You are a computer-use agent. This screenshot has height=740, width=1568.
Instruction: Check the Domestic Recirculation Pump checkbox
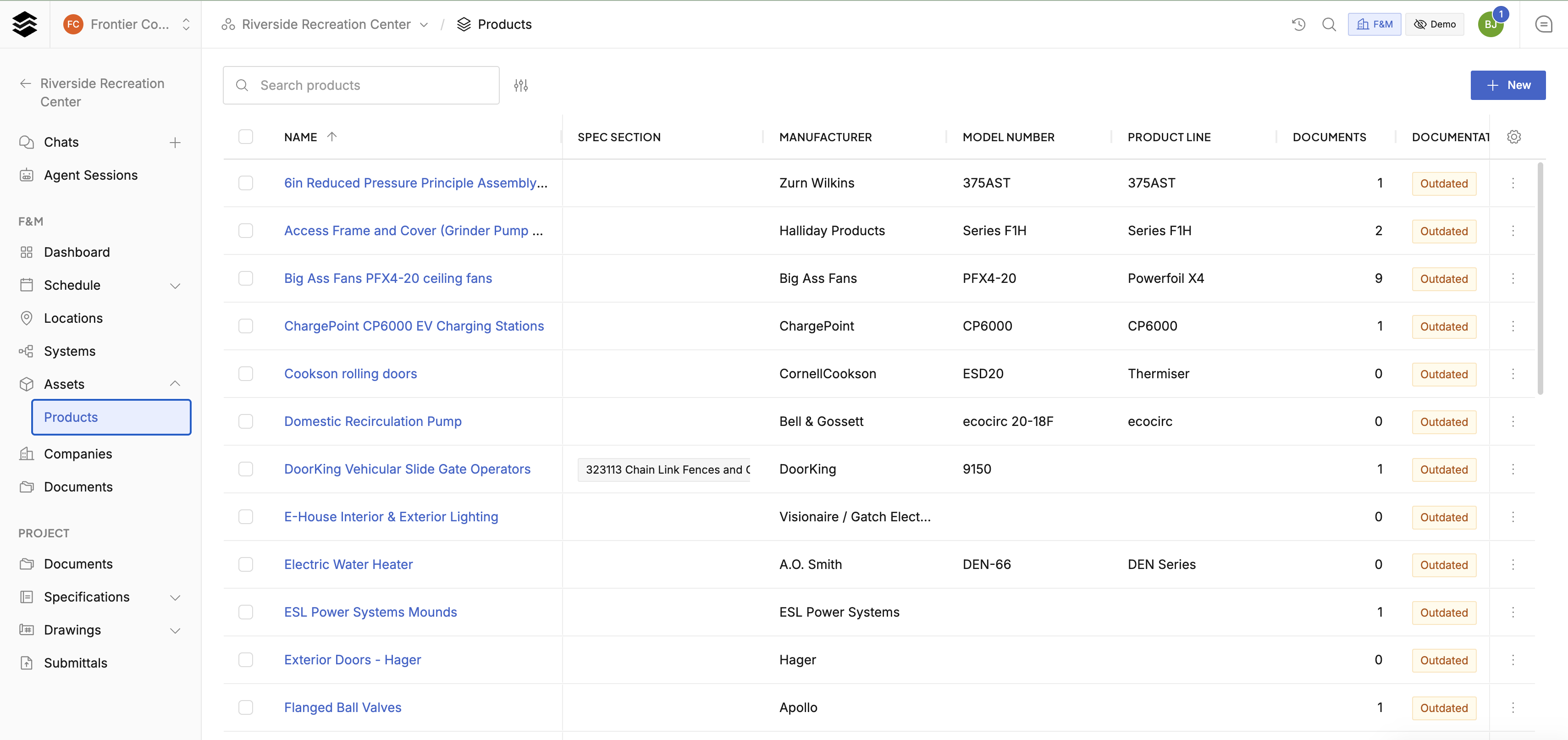[x=245, y=422]
